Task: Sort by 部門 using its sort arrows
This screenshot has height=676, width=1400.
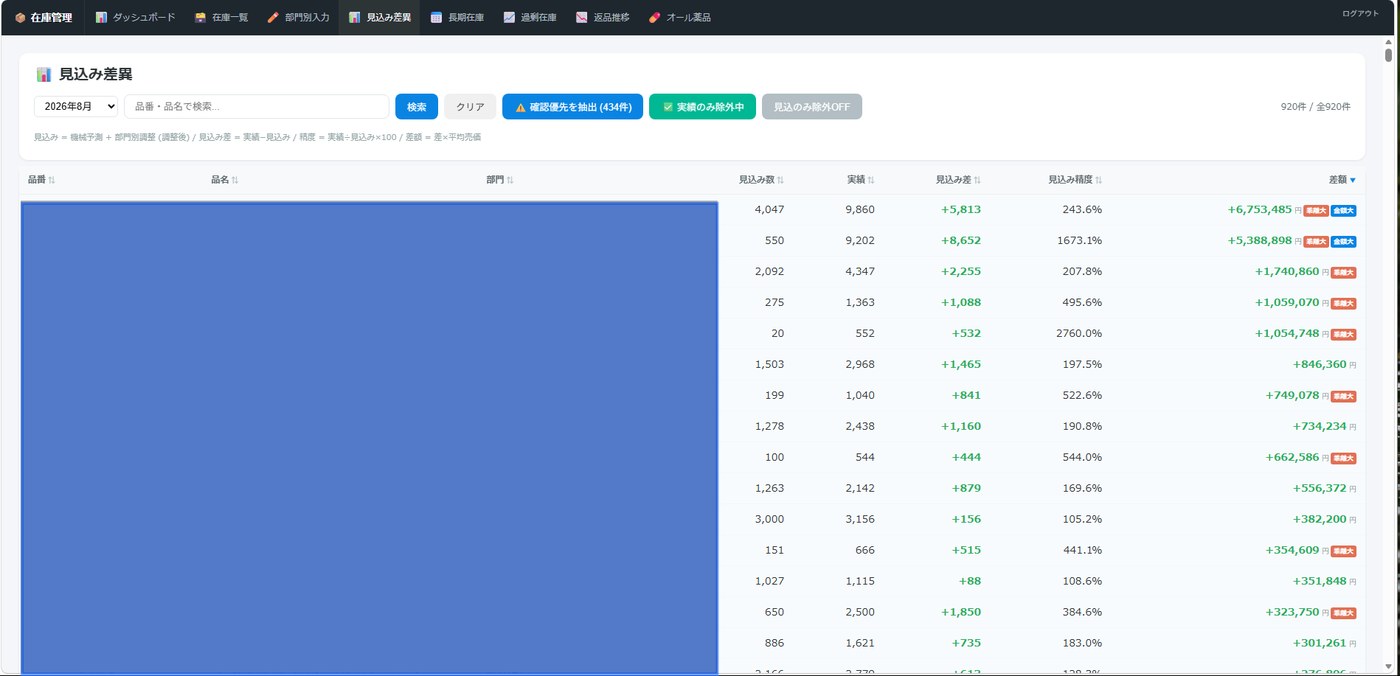Action: pyautogui.click(x=510, y=180)
